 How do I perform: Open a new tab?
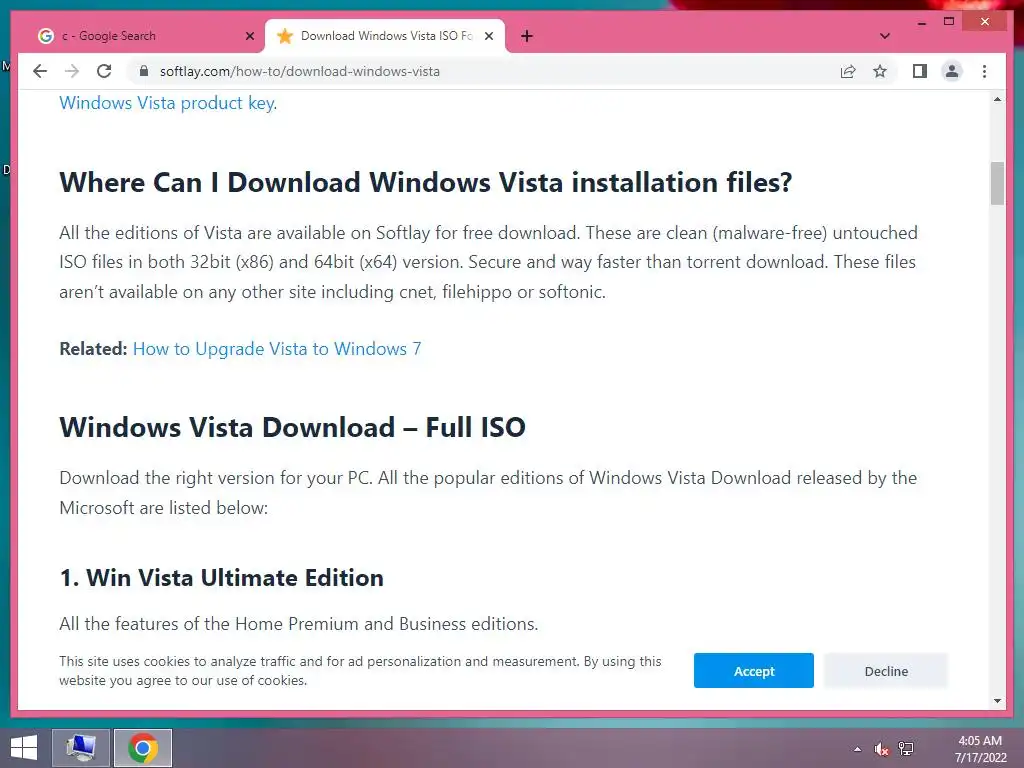click(x=527, y=36)
